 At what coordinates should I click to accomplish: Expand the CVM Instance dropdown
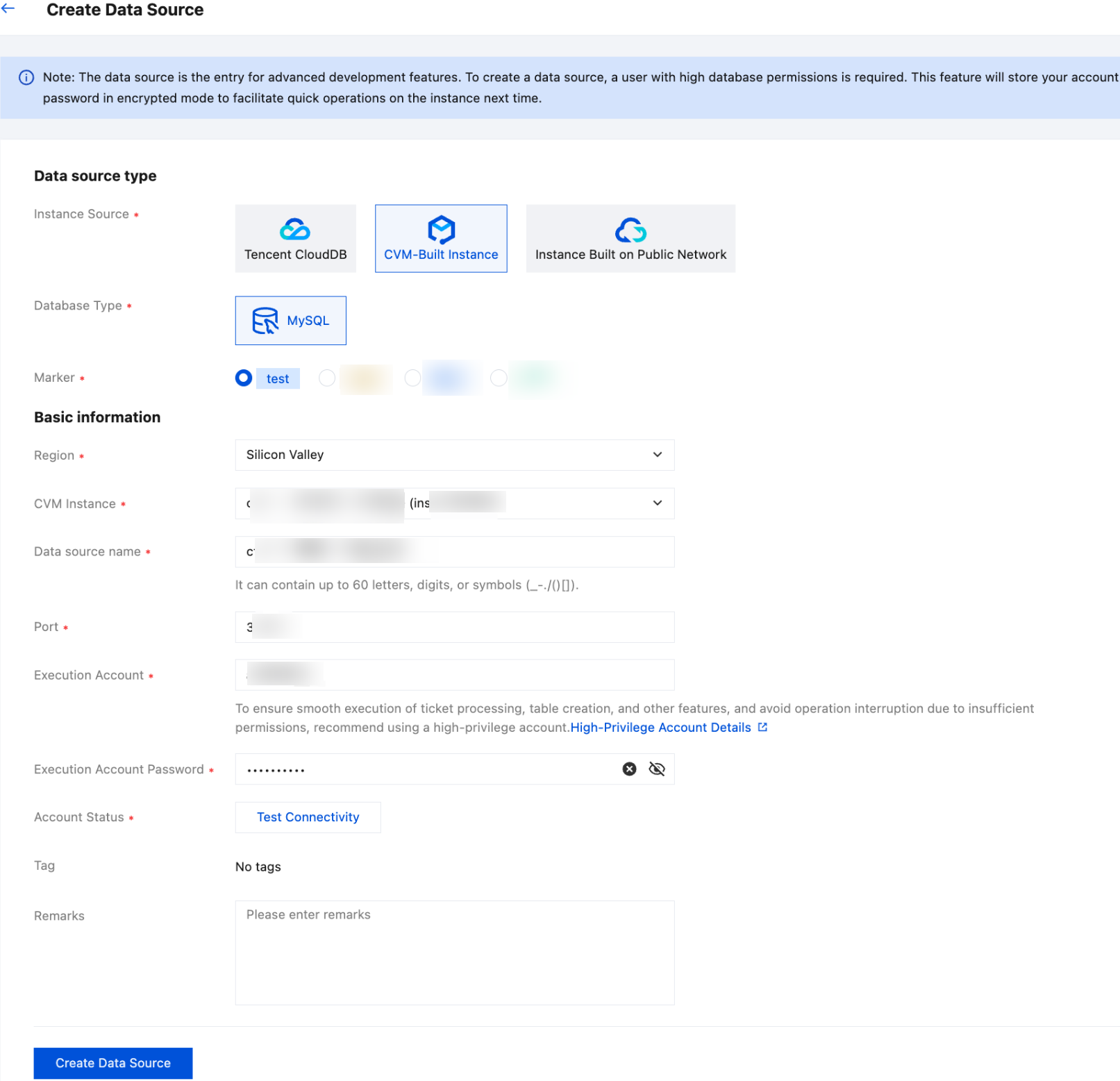tap(455, 503)
